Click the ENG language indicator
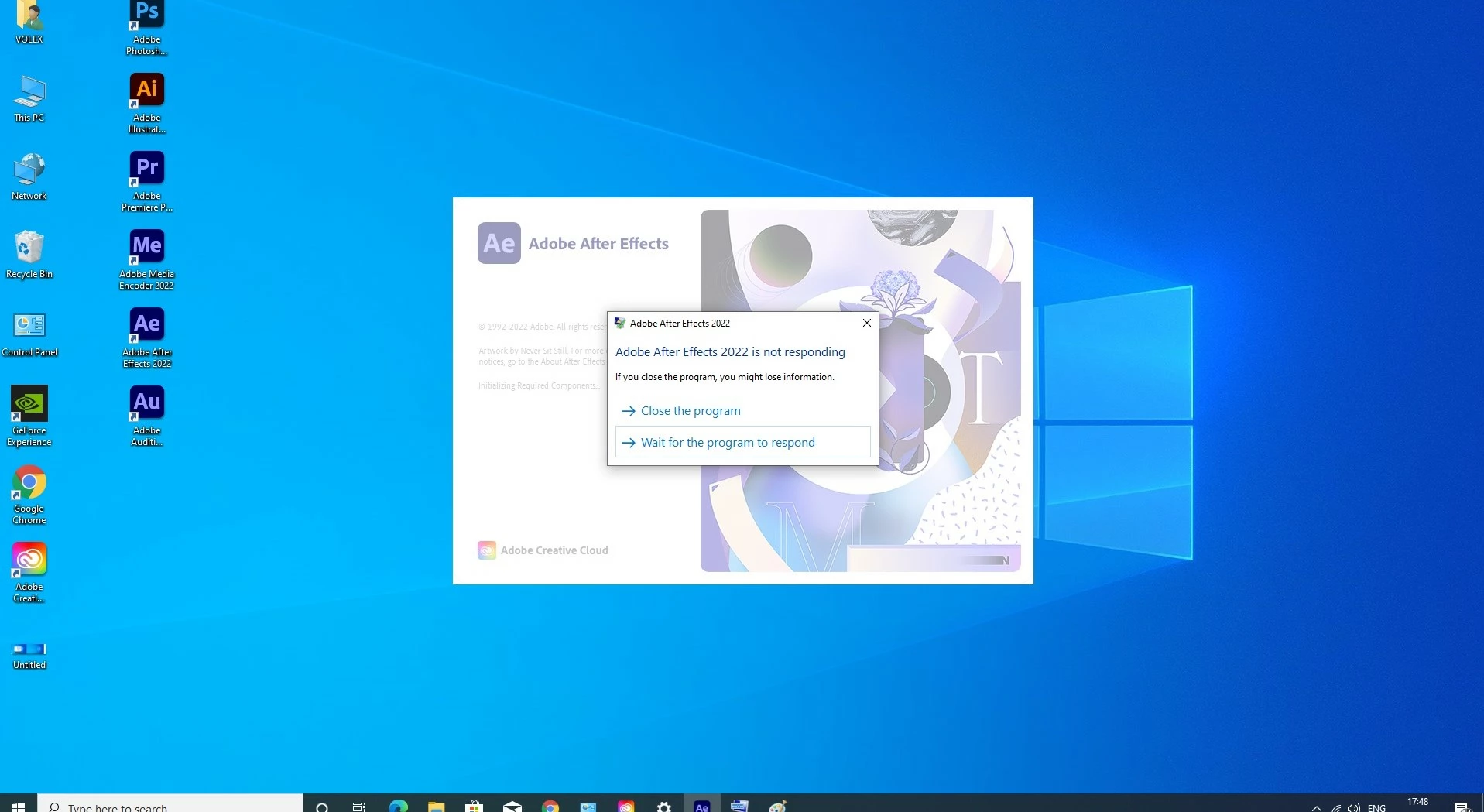Image resolution: width=1484 pixels, height=812 pixels. (x=1376, y=807)
